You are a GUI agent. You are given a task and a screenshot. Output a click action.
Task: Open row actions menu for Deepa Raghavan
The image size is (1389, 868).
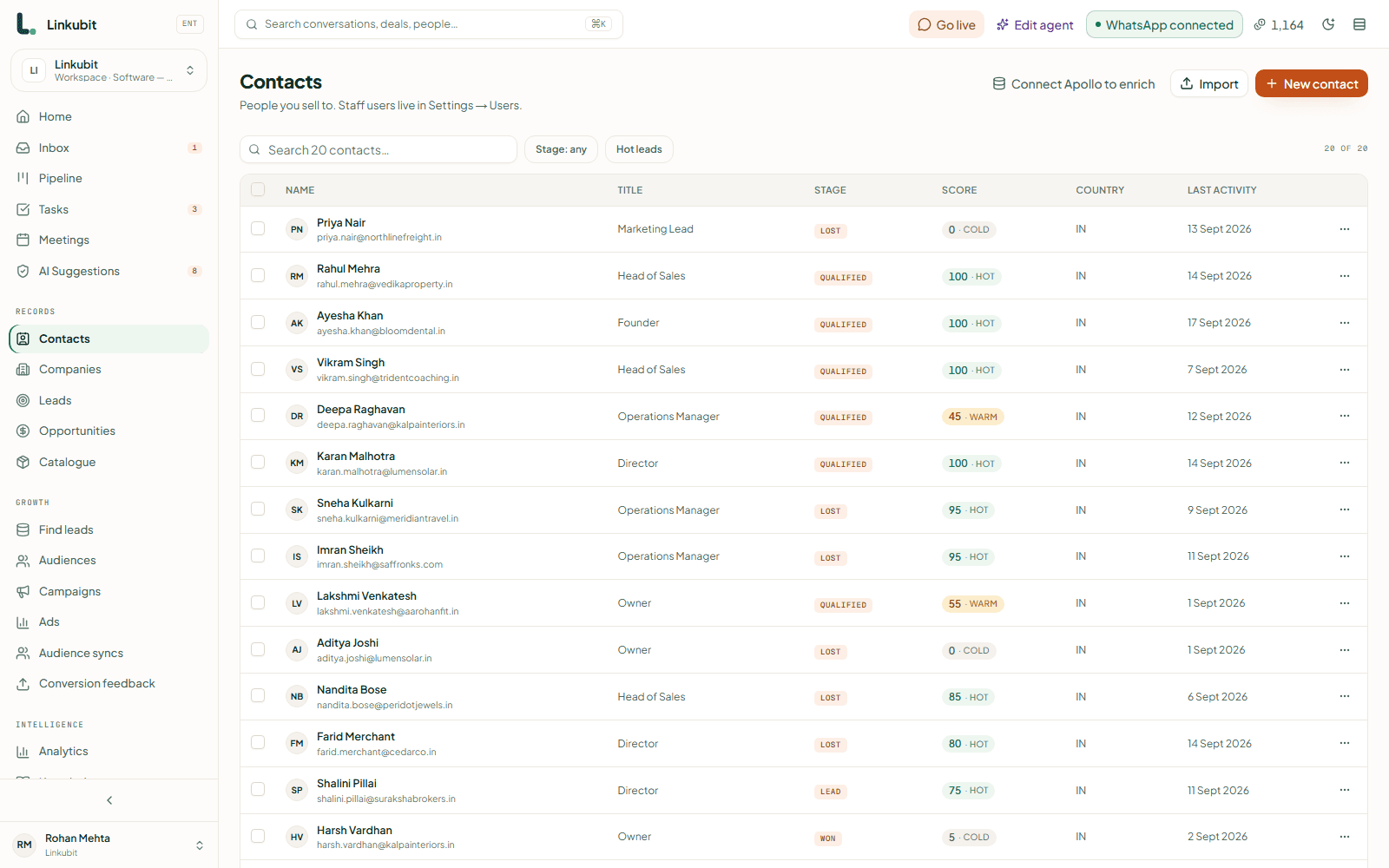[x=1345, y=416]
